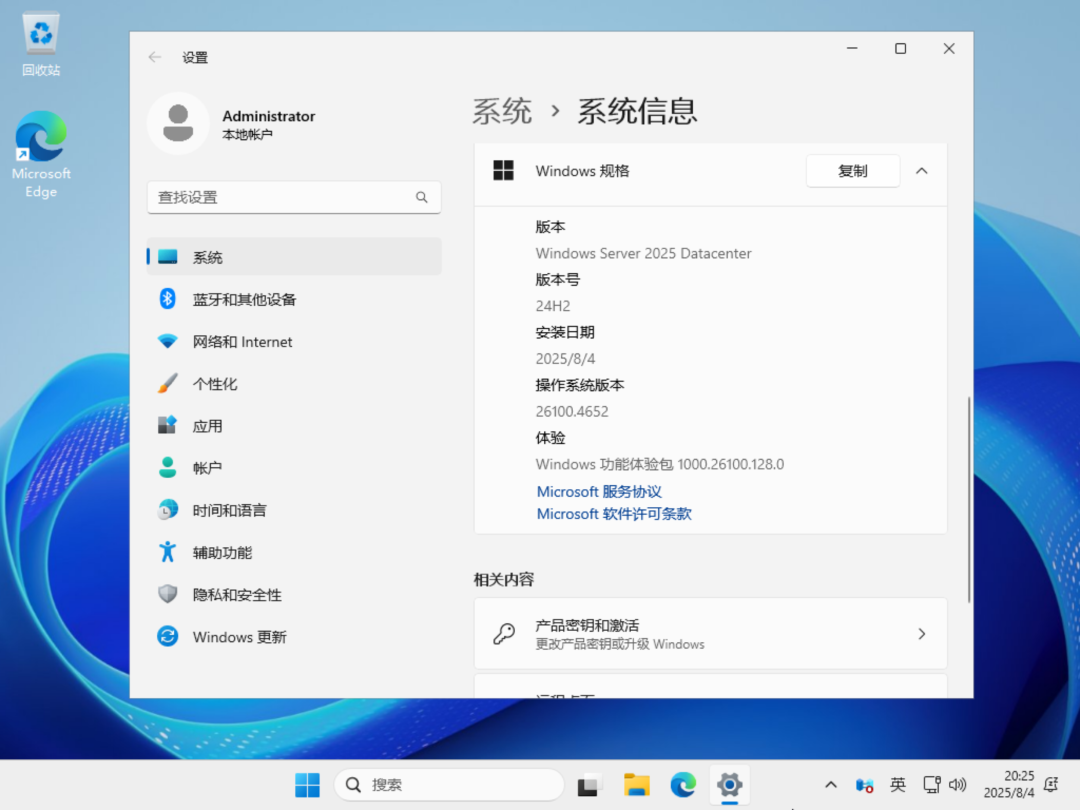Launch Edge from the taskbar
This screenshot has width=1080, height=810.
point(683,785)
